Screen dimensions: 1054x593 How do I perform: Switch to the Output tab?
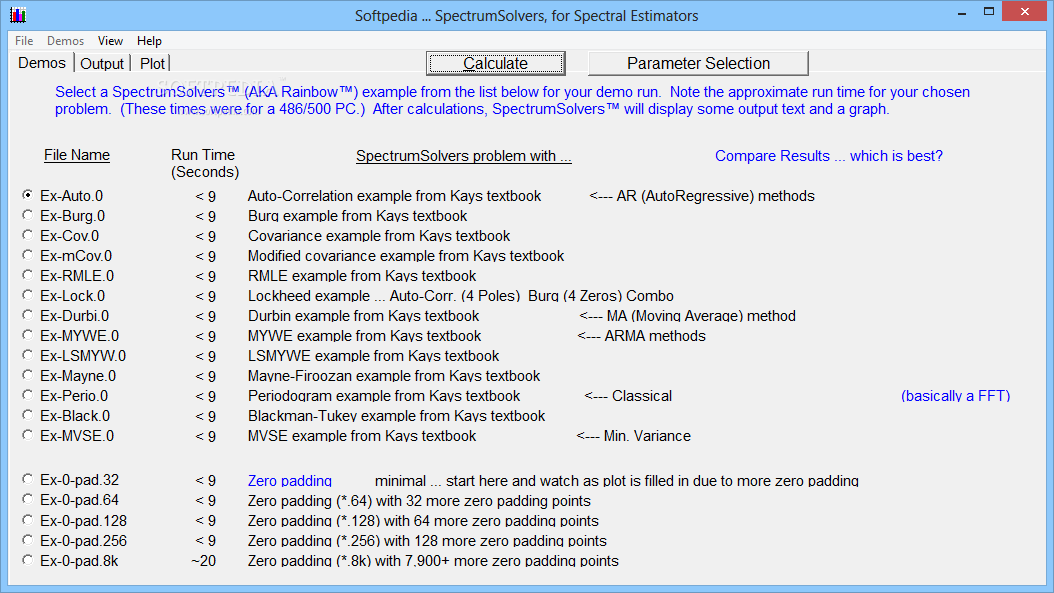click(x=102, y=64)
